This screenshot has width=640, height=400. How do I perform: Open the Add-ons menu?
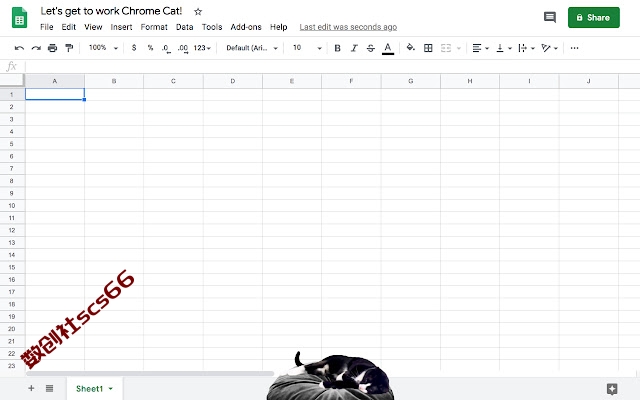(246, 27)
